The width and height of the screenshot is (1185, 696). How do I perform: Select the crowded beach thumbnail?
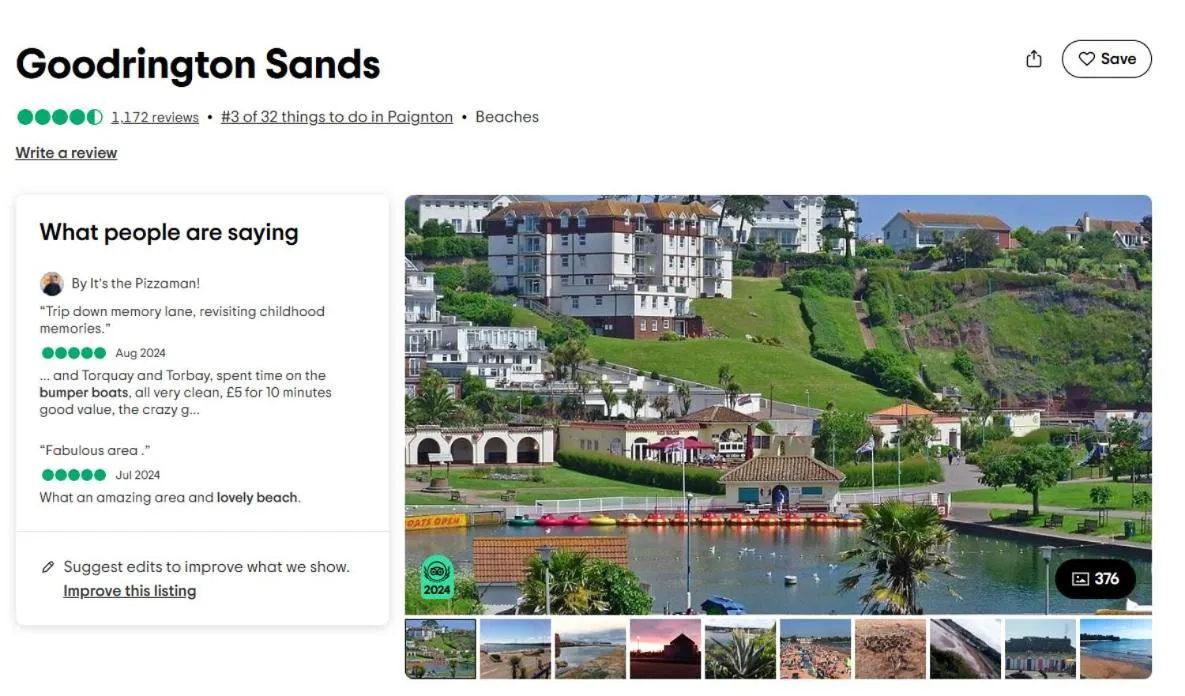[x=815, y=648]
